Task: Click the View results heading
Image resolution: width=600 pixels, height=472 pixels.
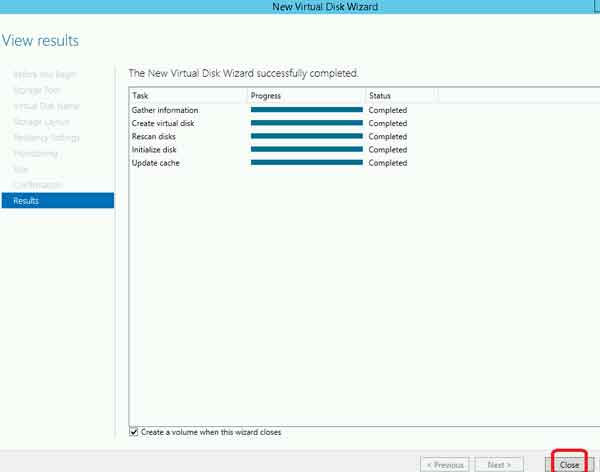Action: (x=40, y=41)
